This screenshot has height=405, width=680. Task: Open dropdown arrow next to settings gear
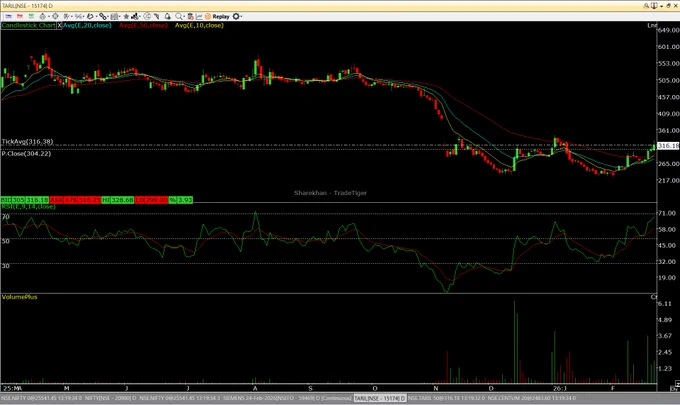(x=241, y=16)
